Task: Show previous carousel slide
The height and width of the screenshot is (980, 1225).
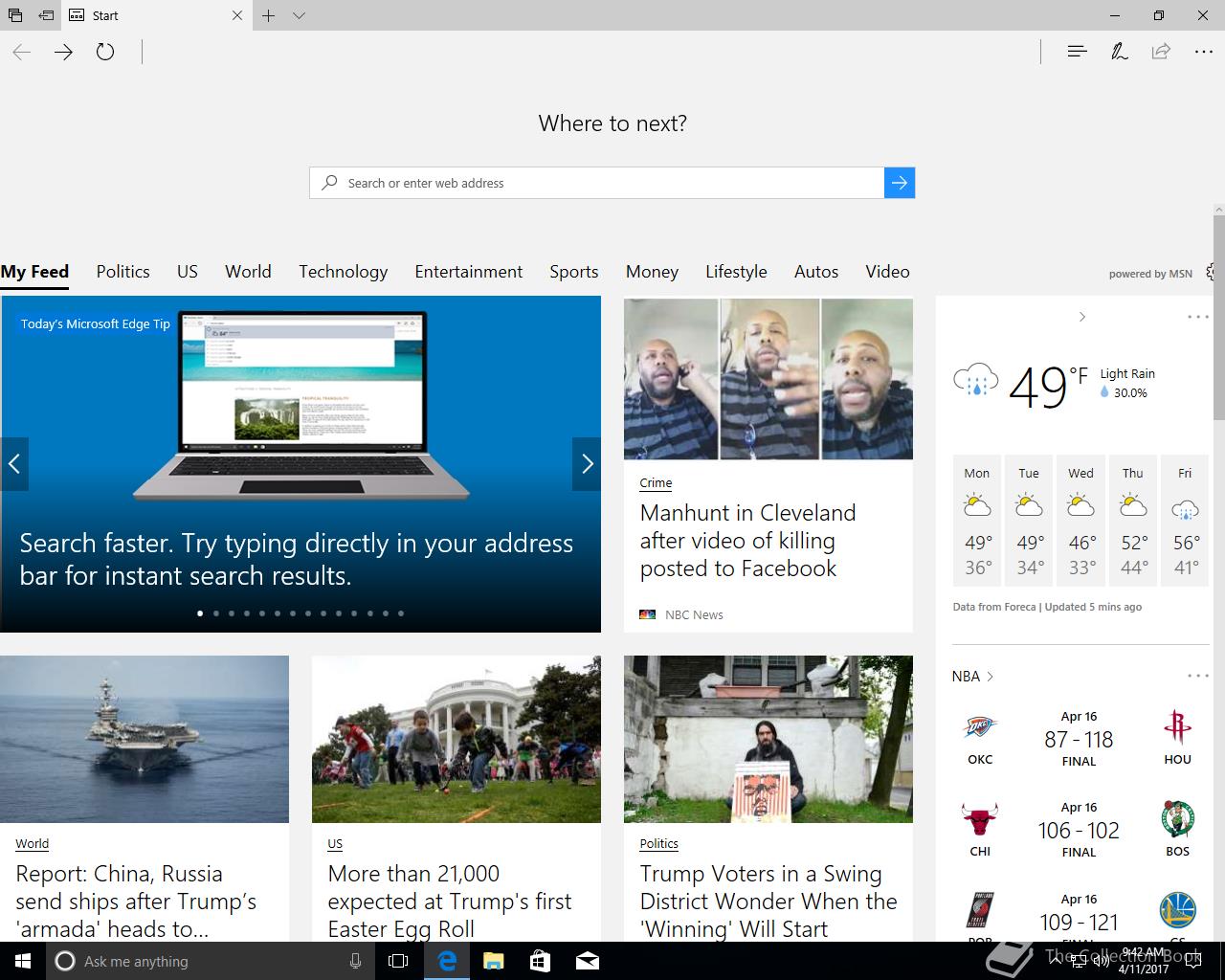Action: click(14, 464)
